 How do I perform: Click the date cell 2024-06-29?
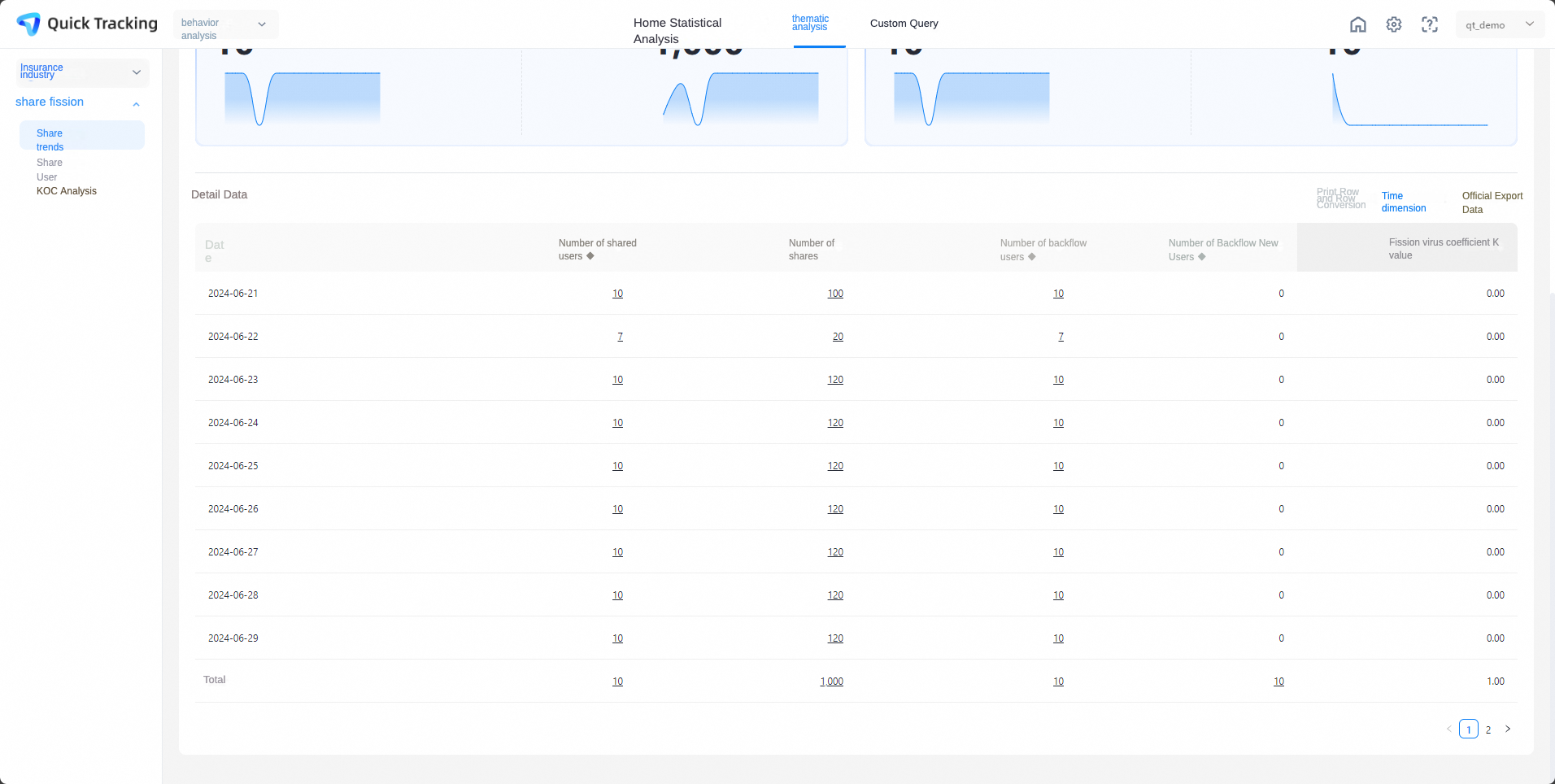pos(233,638)
